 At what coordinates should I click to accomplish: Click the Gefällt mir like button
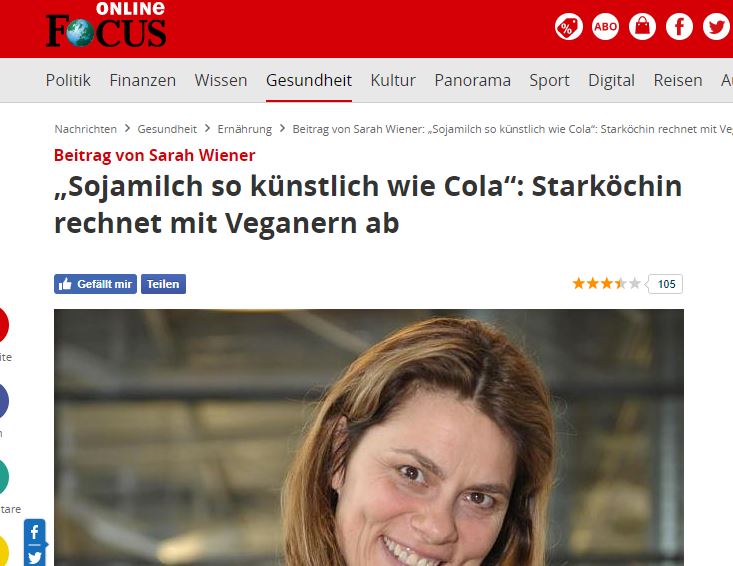click(95, 284)
